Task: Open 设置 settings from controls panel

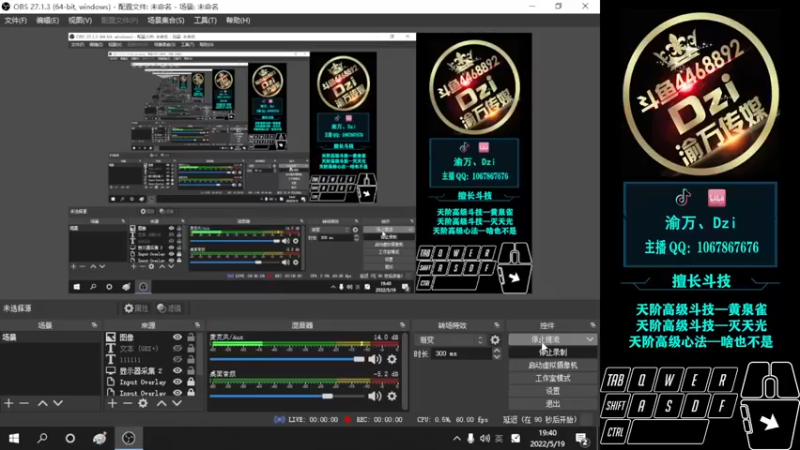Action: coord(553,391)
